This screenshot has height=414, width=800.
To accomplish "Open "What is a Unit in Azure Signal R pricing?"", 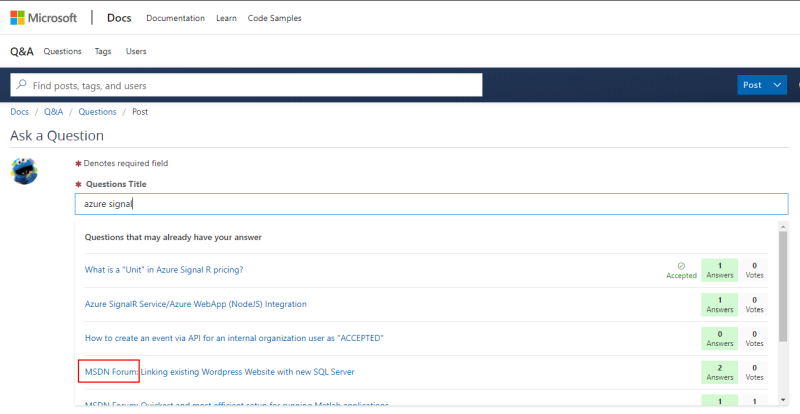I will [x=164, y=270].
